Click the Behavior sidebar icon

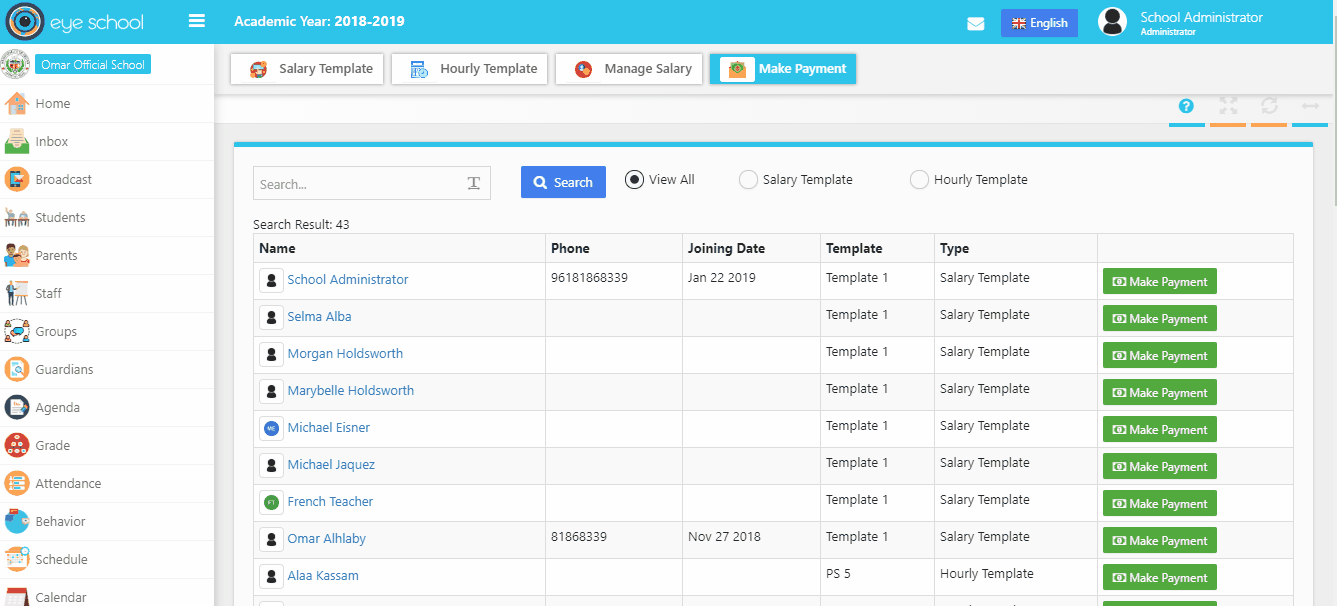tap(16, 521)
